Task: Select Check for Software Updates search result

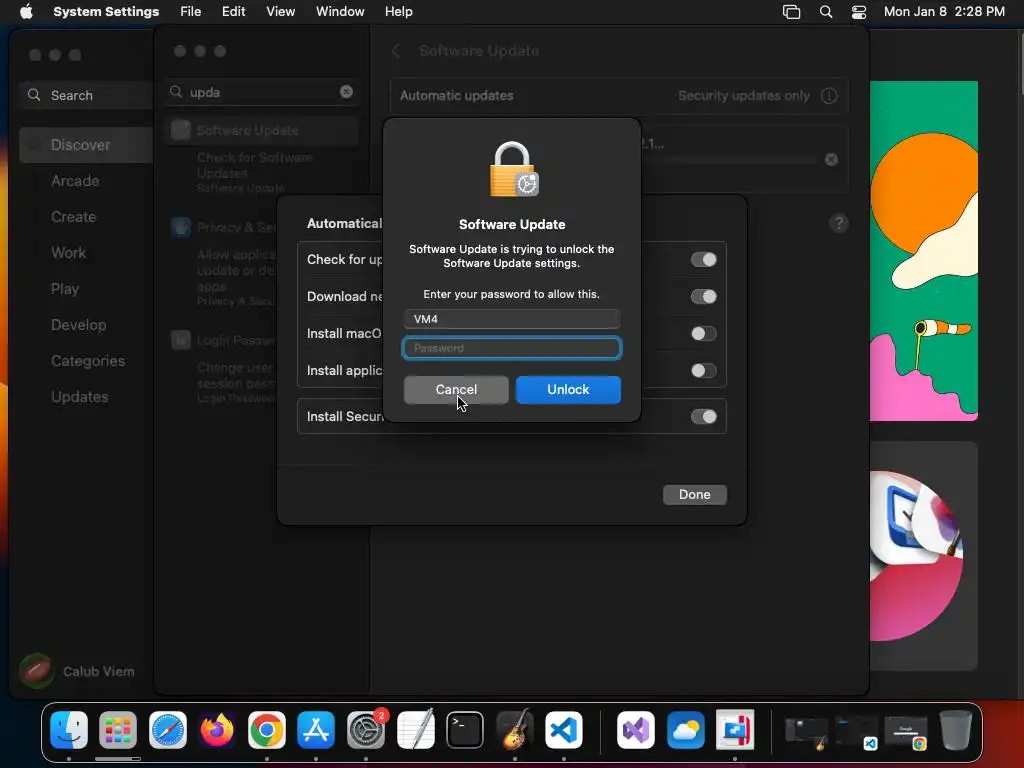Action: pyautogui.click(x=261, y=172)
